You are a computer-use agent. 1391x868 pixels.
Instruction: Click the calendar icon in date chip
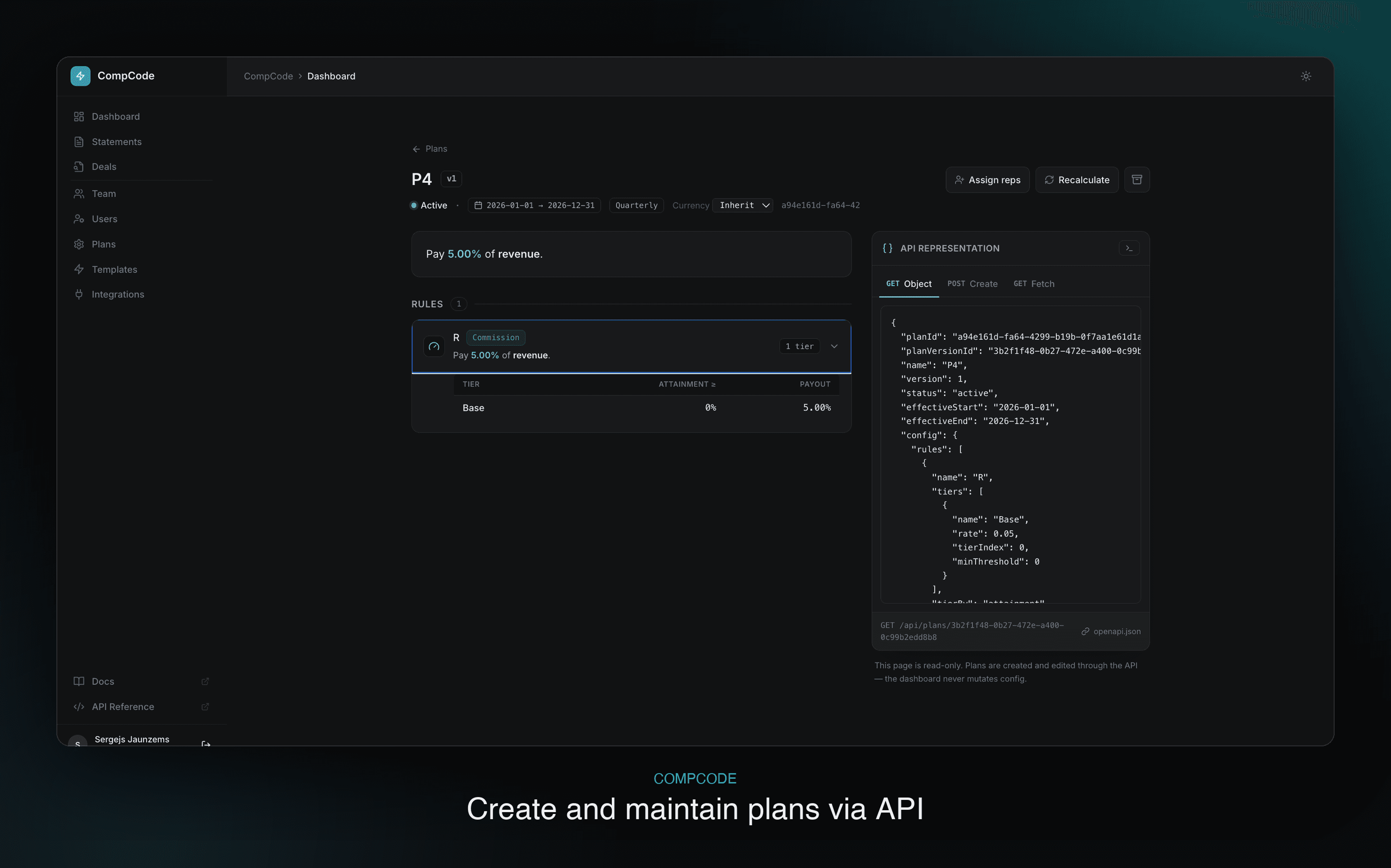coord(478,206)
